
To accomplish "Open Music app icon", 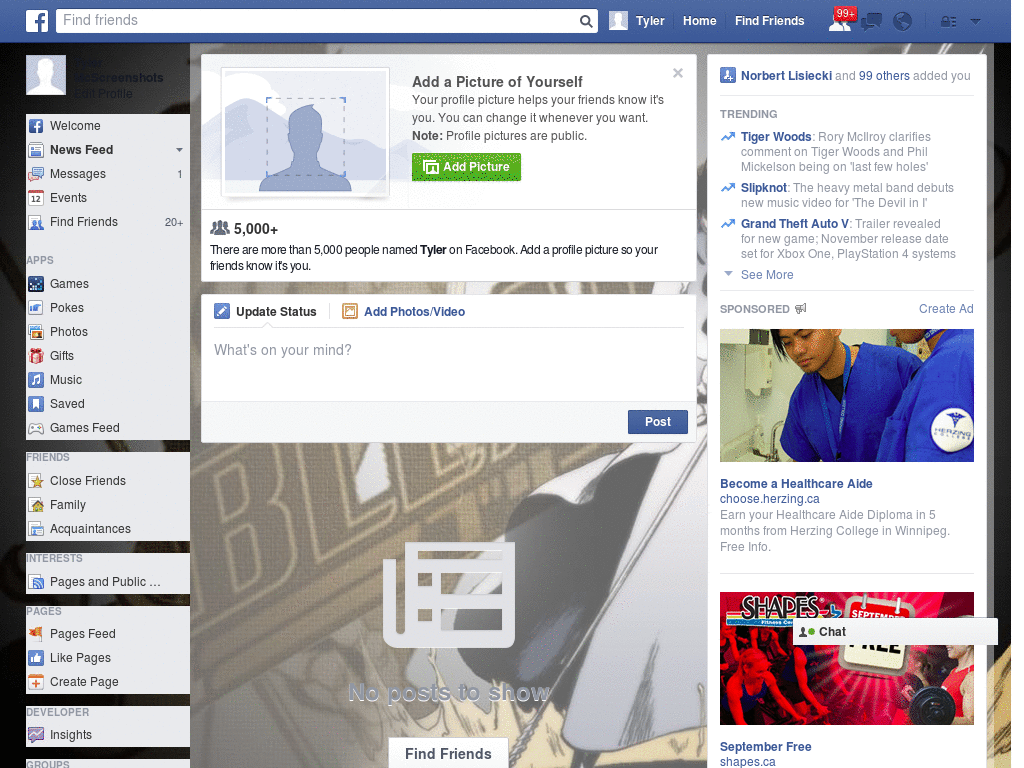I will point(36,380).
